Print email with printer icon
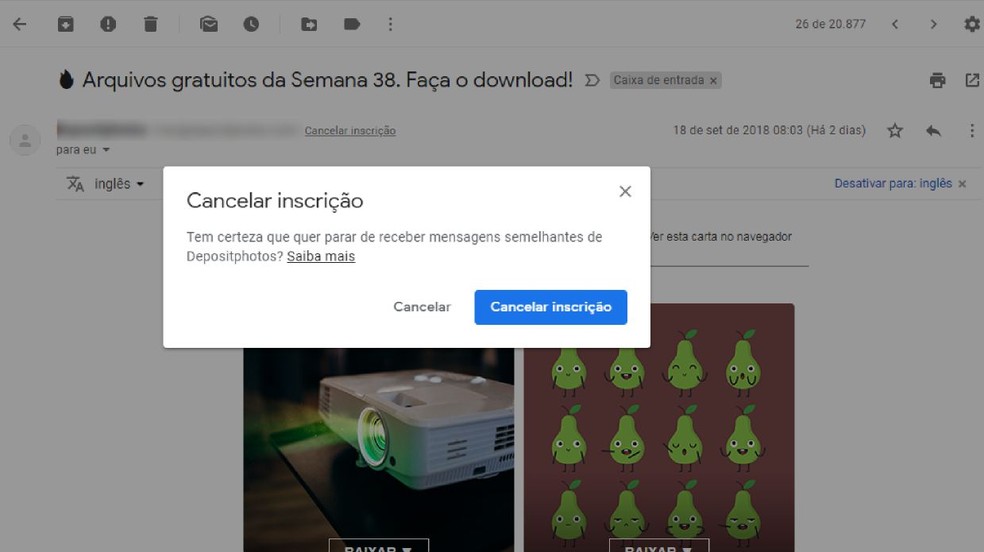Image resolution: width=984 pixels, height=552 pixels. [938, 80]
